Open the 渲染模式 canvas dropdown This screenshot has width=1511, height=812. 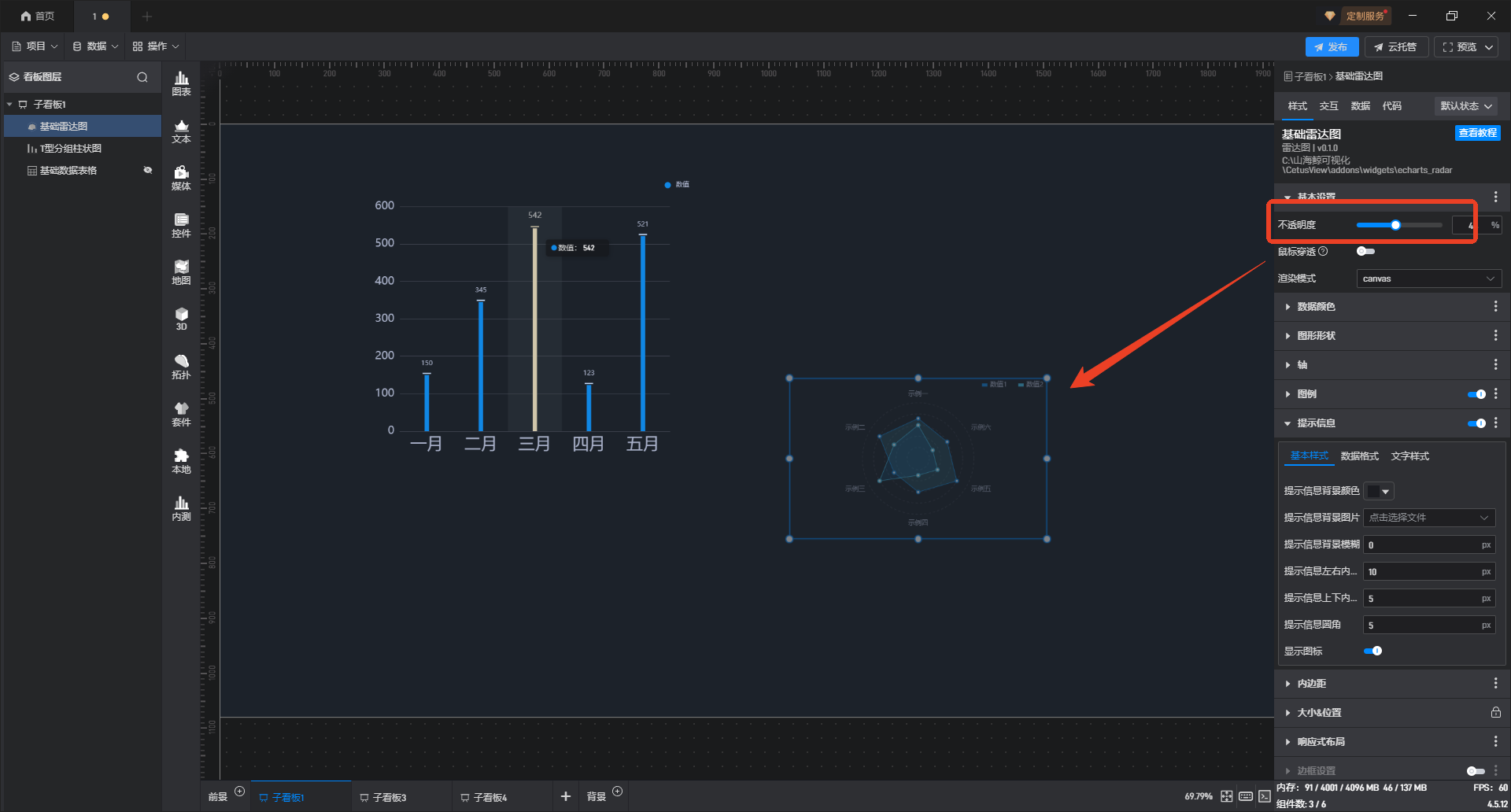pos(1428,279)
